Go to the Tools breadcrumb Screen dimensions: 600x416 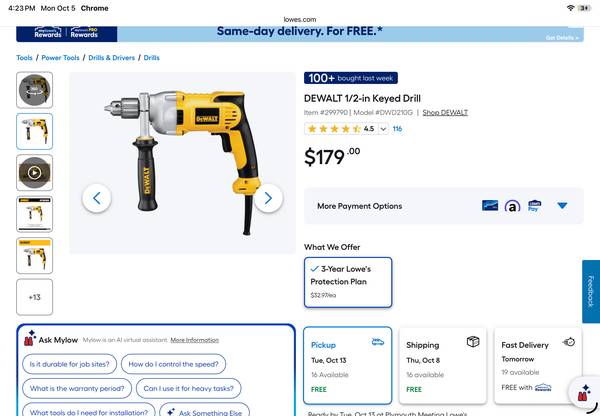click(x=24, y=58)
